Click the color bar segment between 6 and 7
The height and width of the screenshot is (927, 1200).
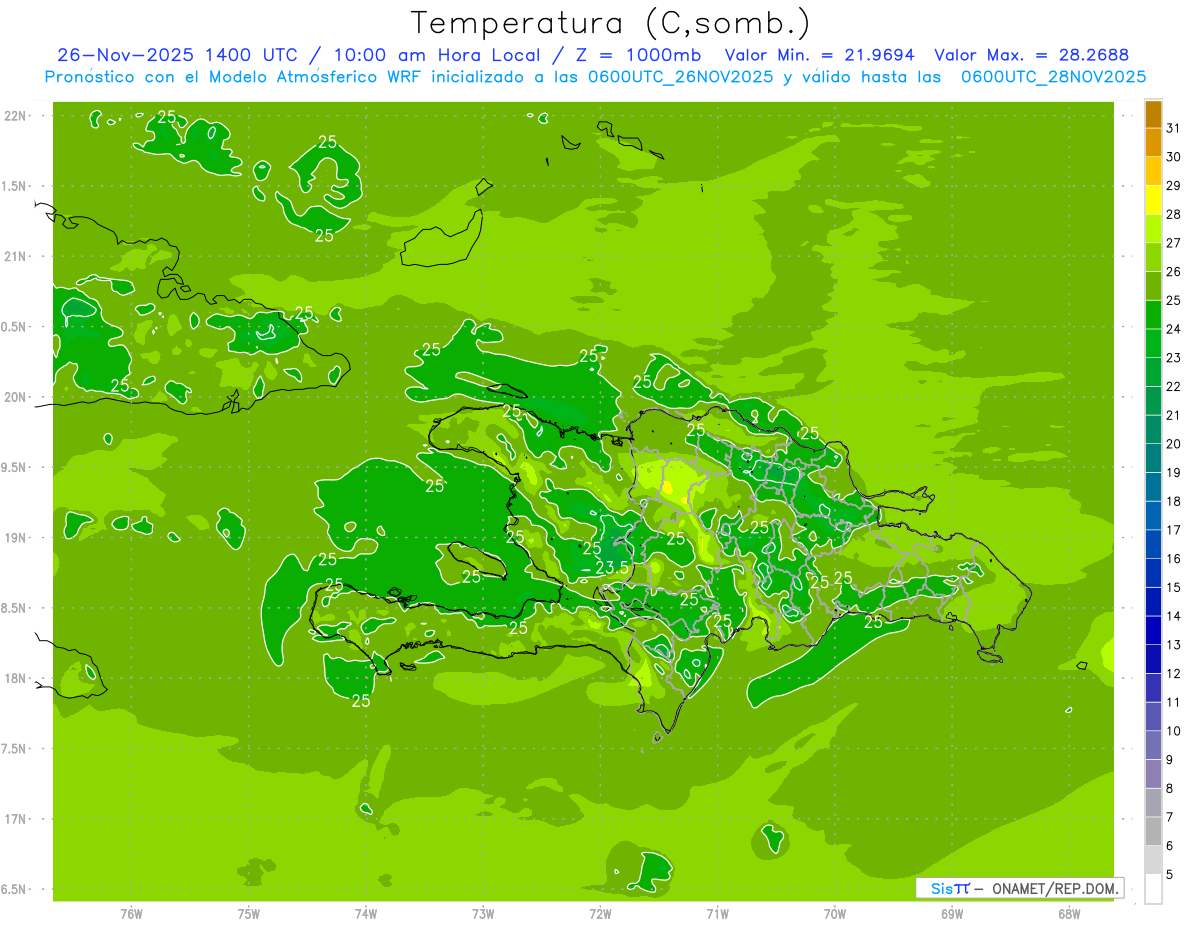(1153, 831)
